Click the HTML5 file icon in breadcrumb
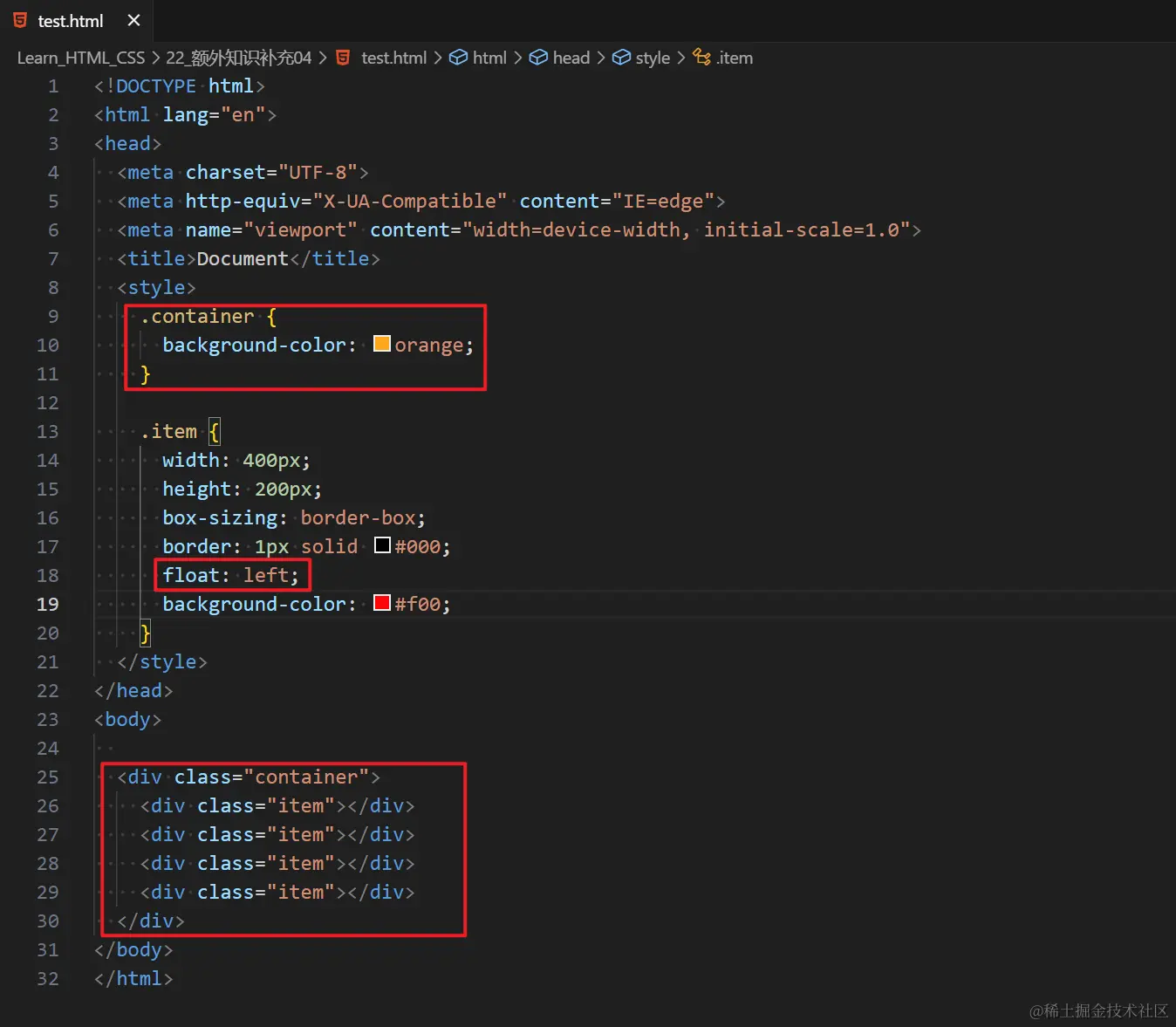The width and height of the screenshot is (1176, 1027). [344, 58]
